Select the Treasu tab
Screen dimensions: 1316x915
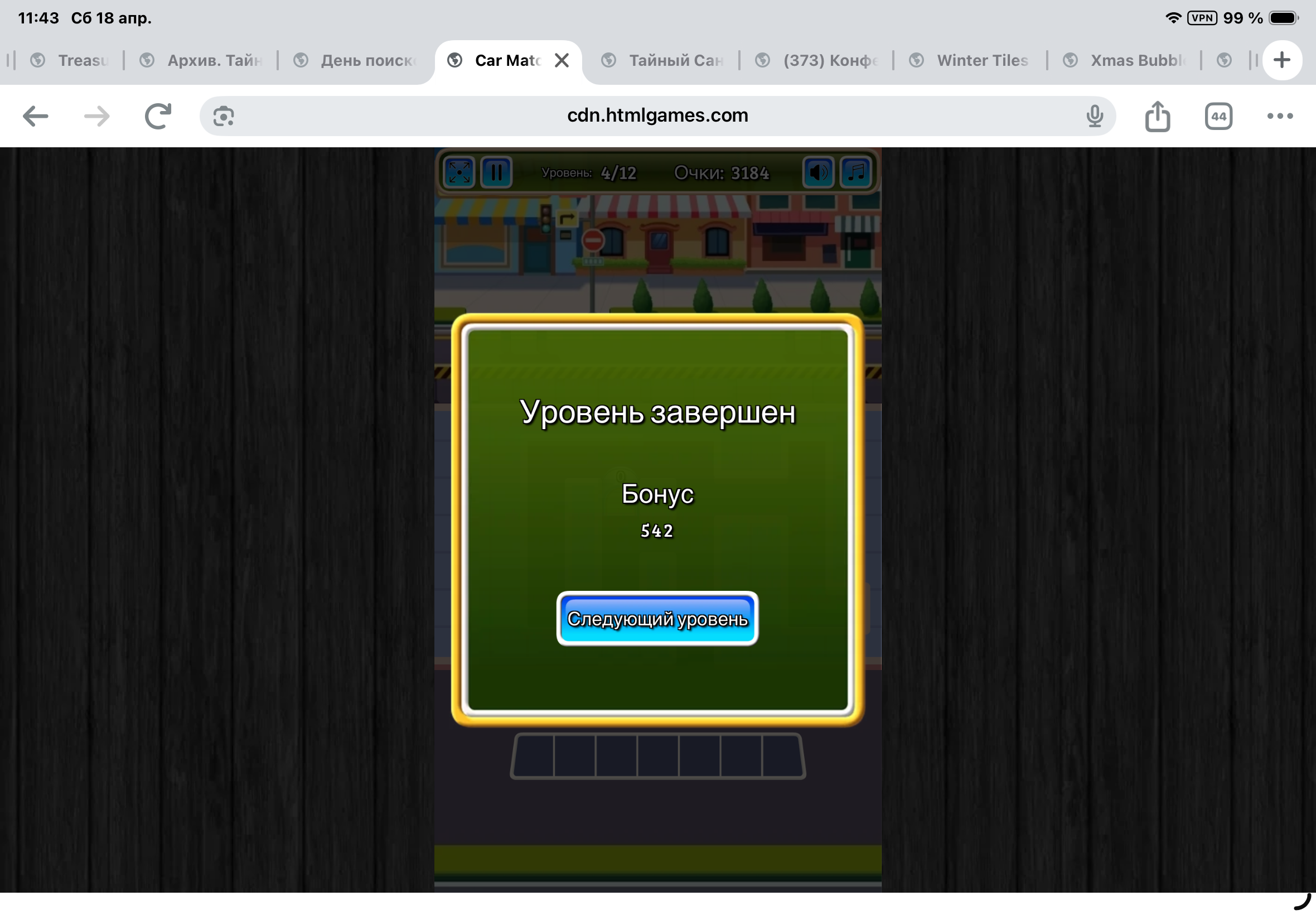[x=83, y=60]
